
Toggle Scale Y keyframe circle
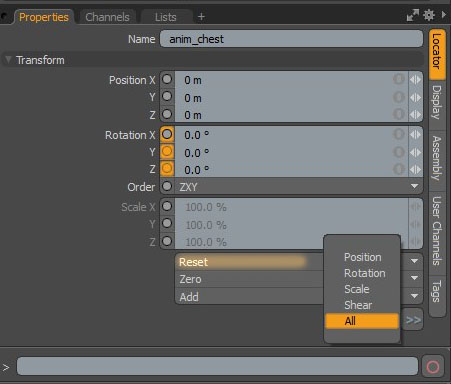click(x=167, y=224)
